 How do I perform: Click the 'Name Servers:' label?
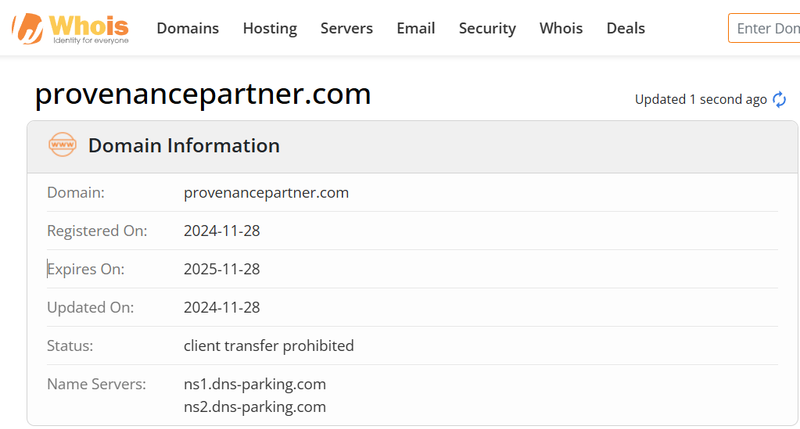(x=96, y=384)
